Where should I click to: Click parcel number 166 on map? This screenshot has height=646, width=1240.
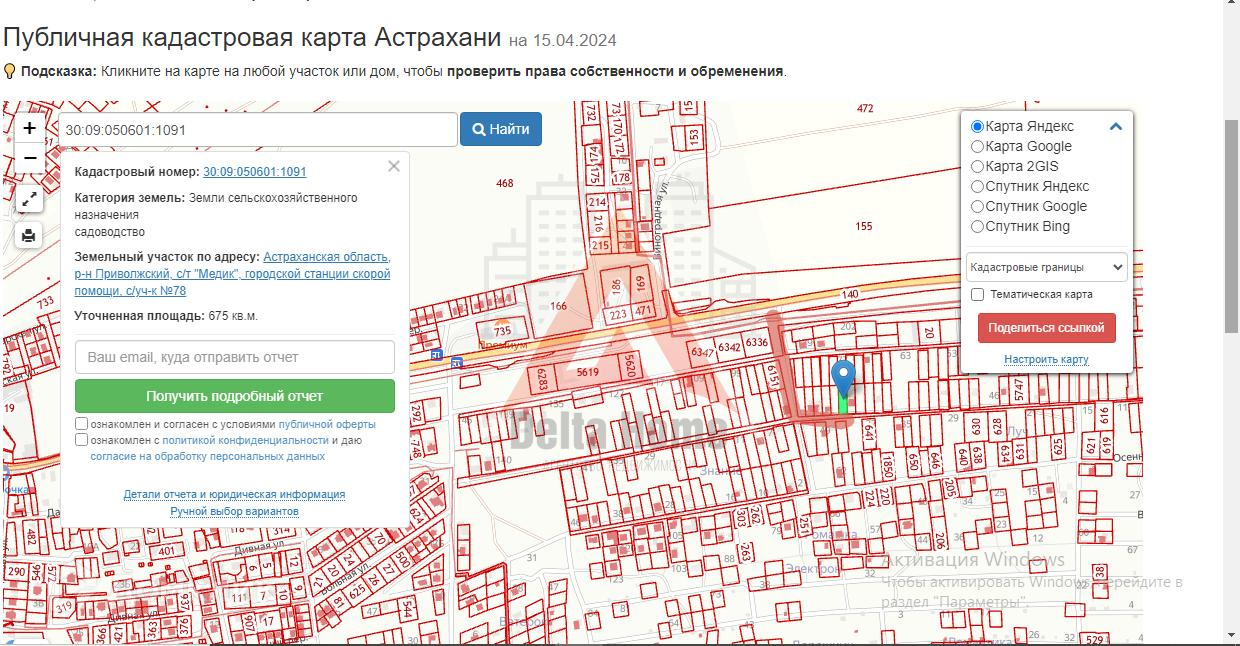click(559, 306)
